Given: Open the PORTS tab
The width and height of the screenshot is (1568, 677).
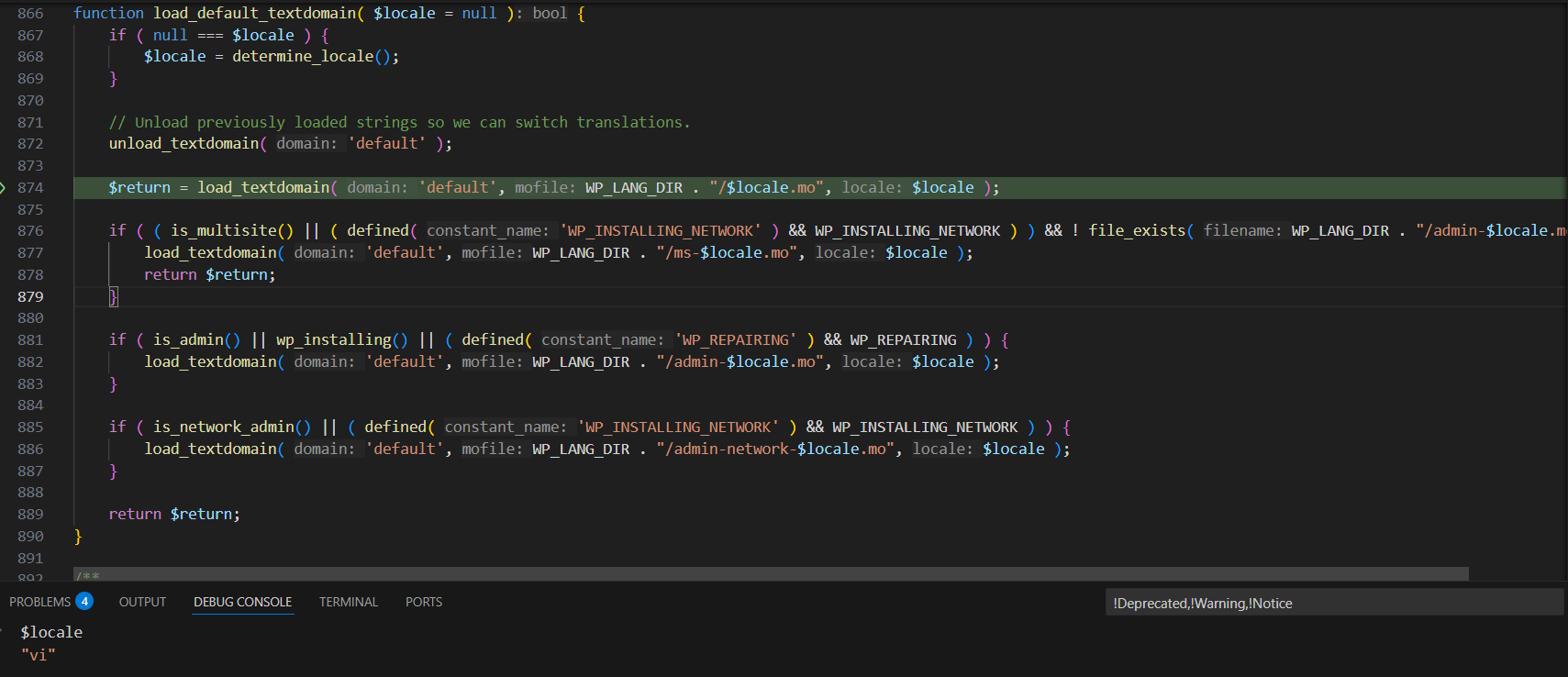Looking at the screenshot, I should point(424,602).
